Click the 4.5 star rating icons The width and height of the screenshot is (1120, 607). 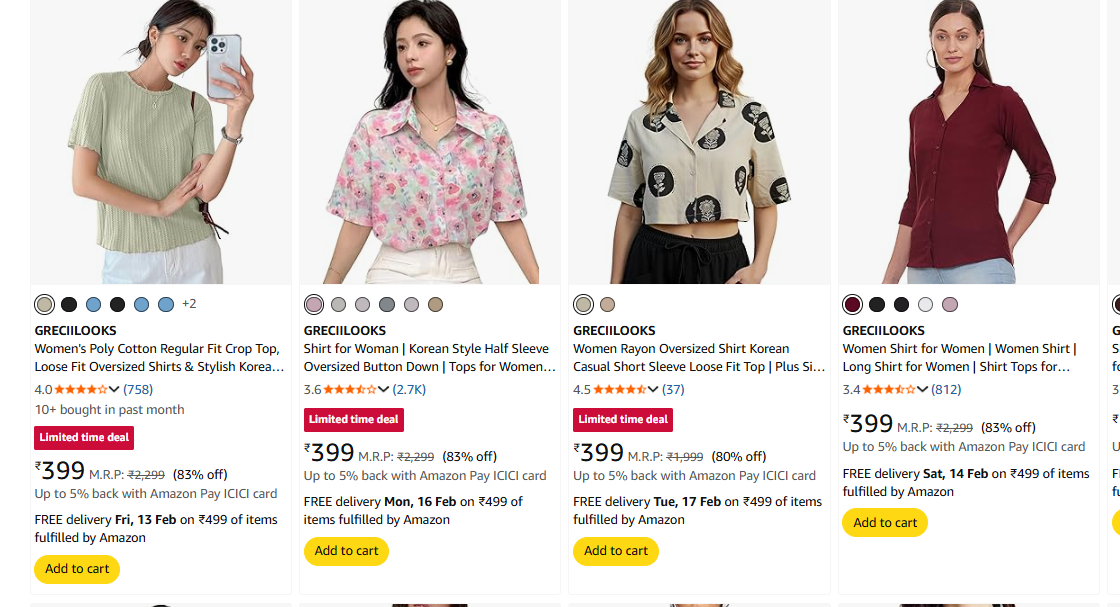tap(619, 389)
